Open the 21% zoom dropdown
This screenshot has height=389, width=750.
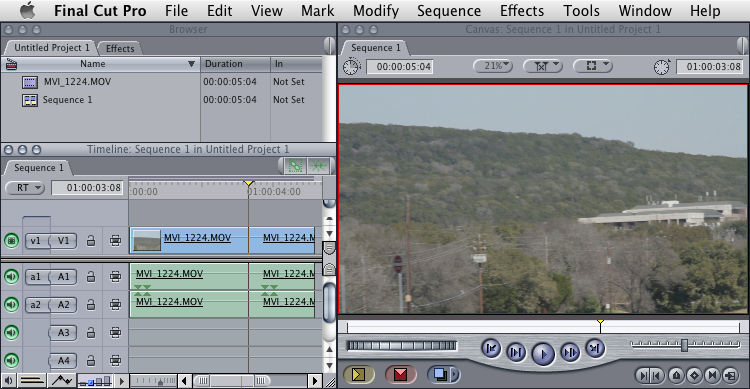(493, 66)
